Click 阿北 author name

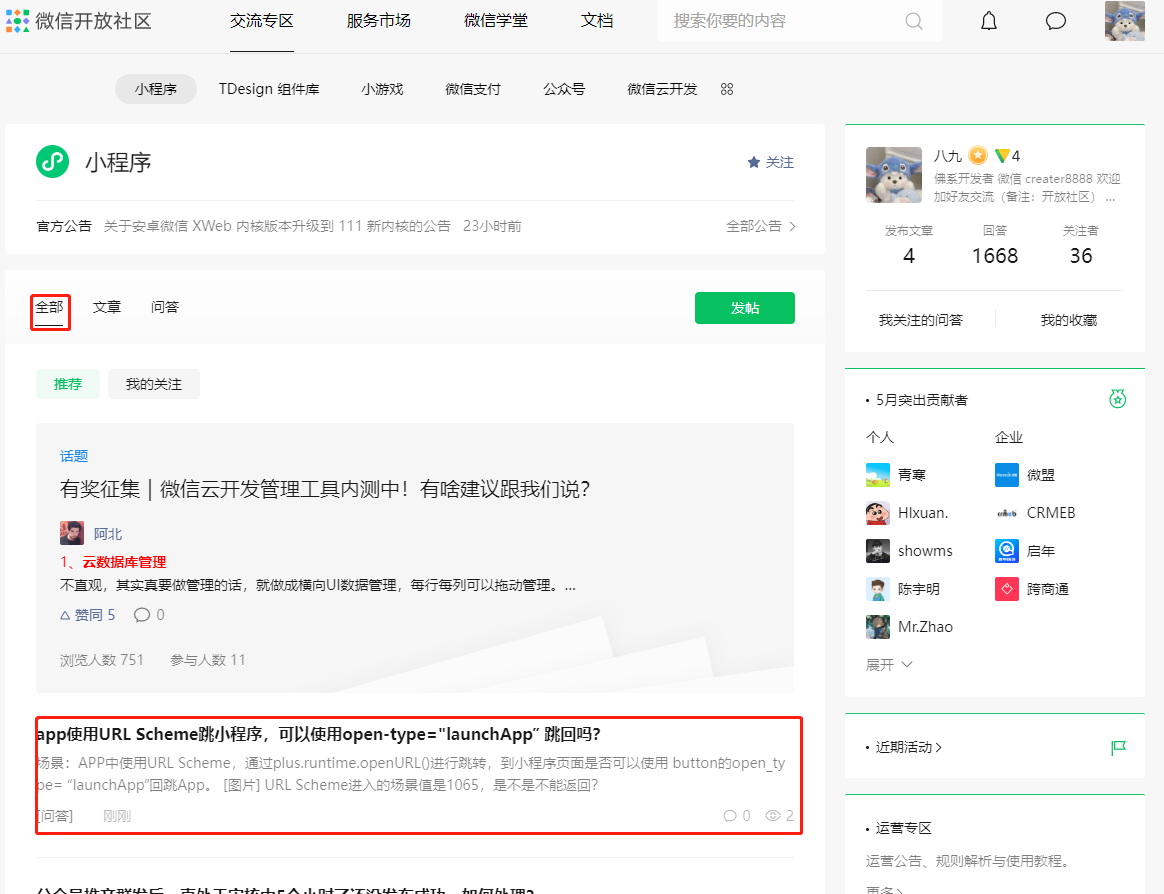[108, 534]
